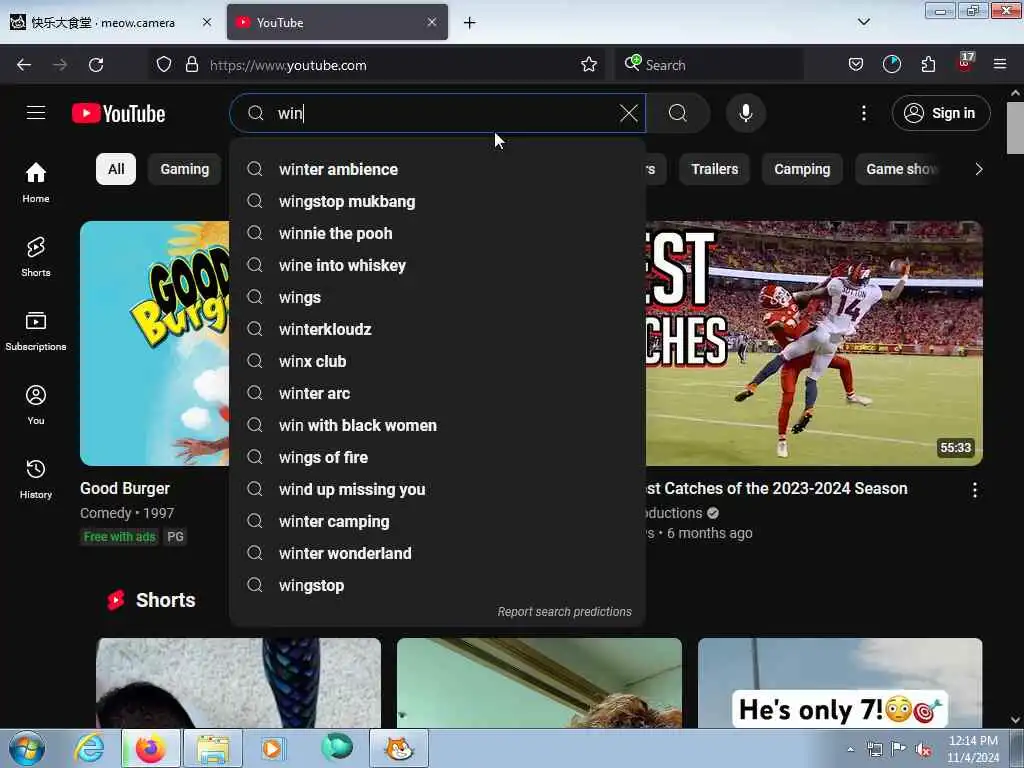The height and width of the screenshot is (768, 1024).
Task: Choose suggestion 'winterkloudz'
Action: (438, 329)
